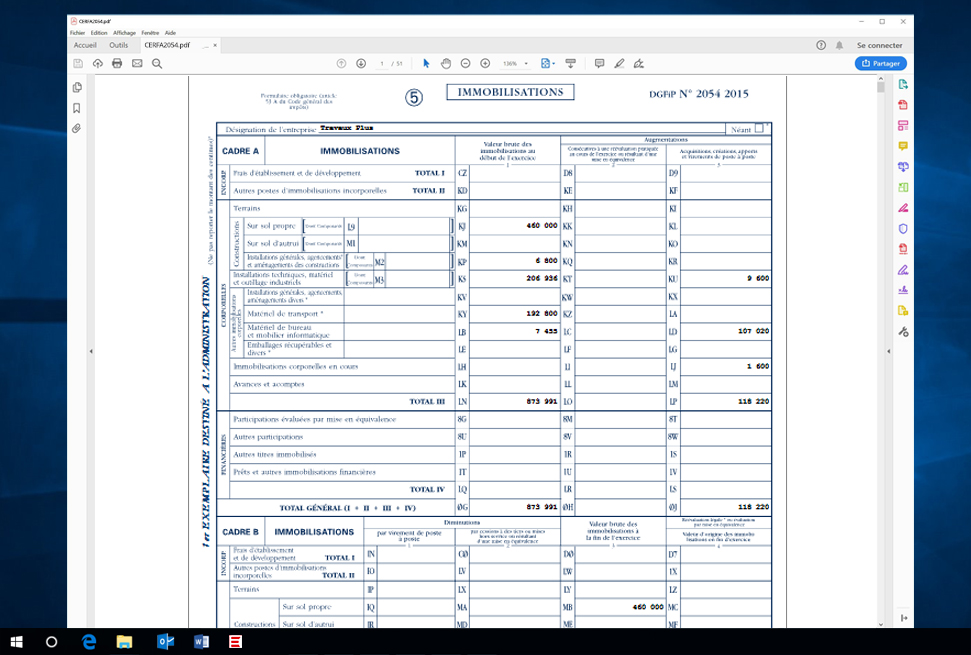
Task: Open the Affichage menu
Action: [124, 32]
